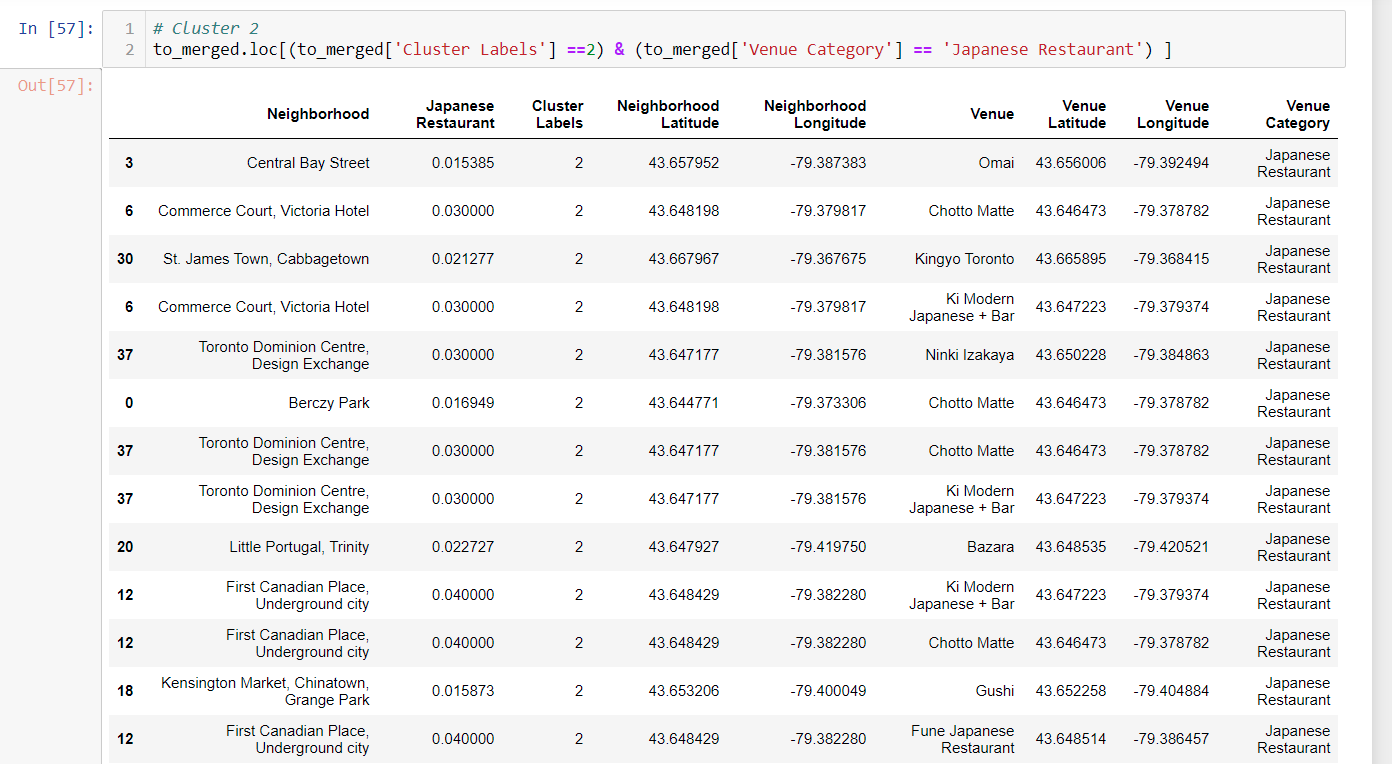
Task: Click the Venue Longitude column header
Action: click(x=1173, y=114)
